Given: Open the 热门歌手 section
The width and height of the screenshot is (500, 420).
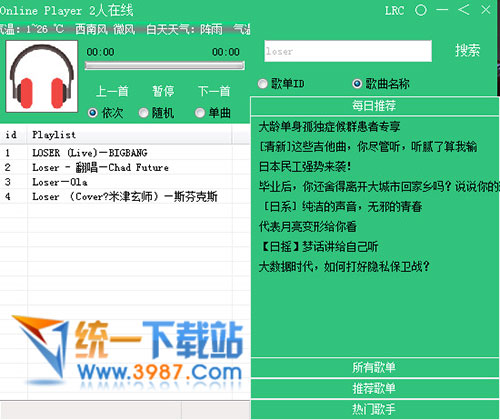Looking at the screenshot, I should tap(374, 409).
